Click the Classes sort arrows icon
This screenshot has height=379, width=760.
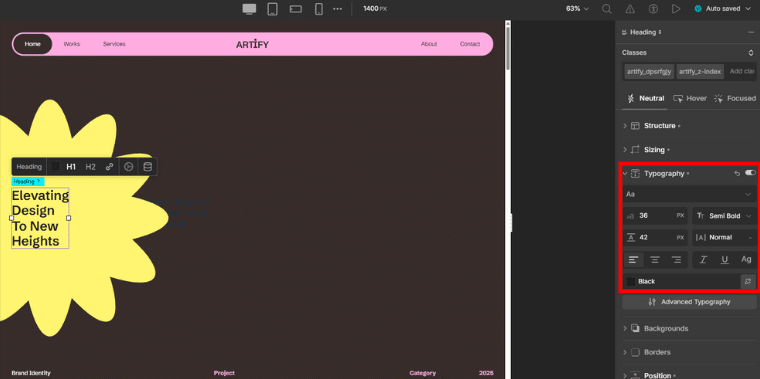click(751, 52)
